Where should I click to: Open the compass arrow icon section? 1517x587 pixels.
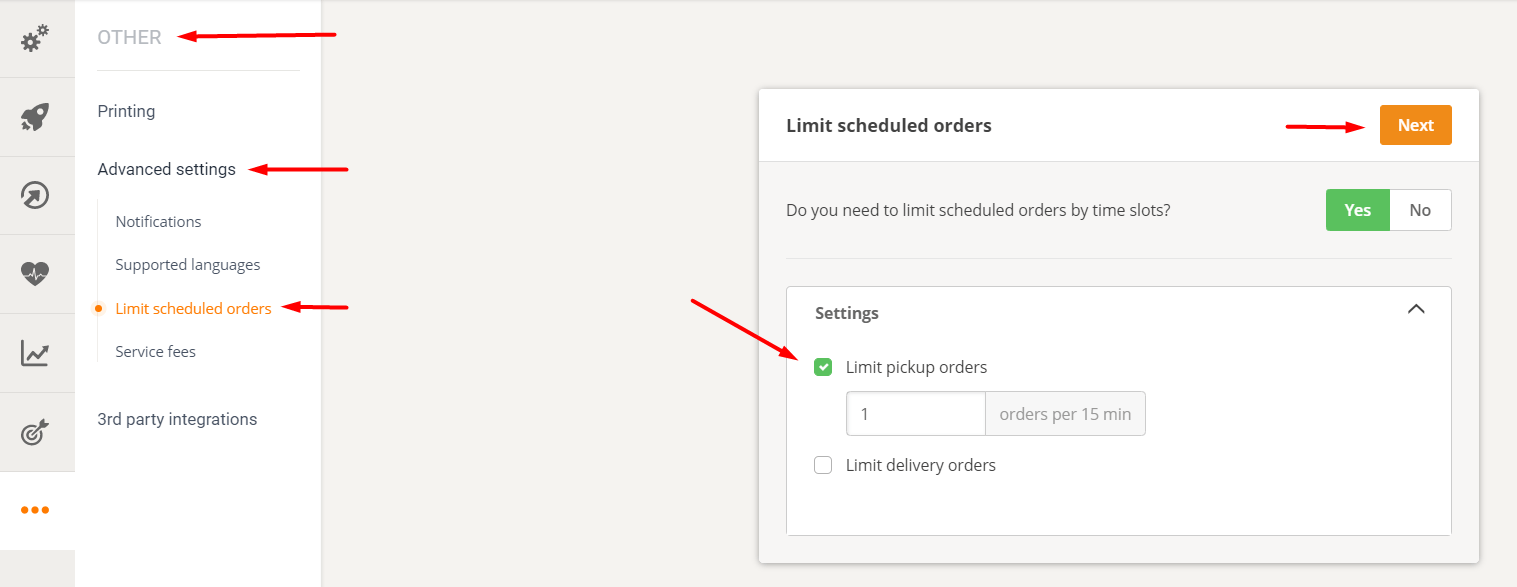36,195
